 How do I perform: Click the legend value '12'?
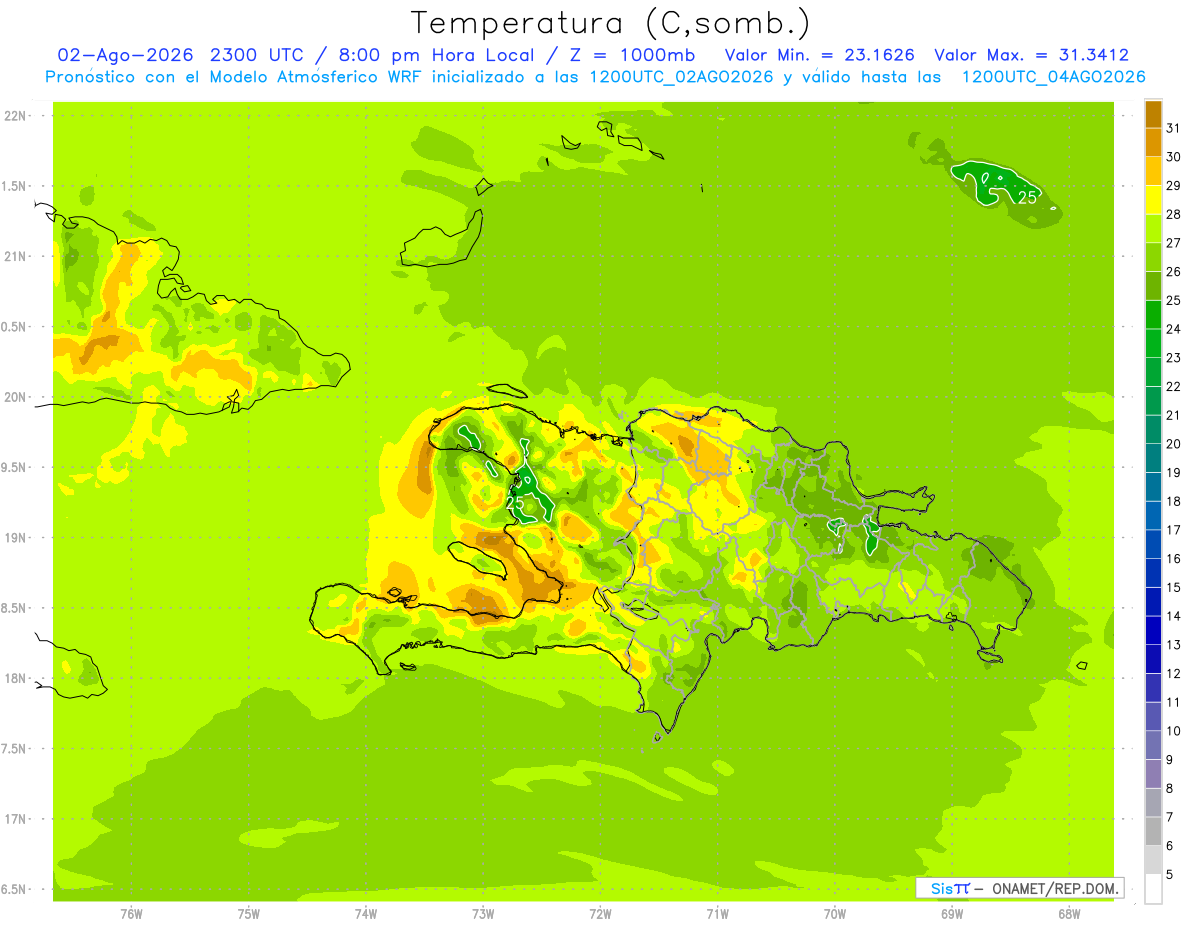pyautogui.click(x=1174, y=674)
